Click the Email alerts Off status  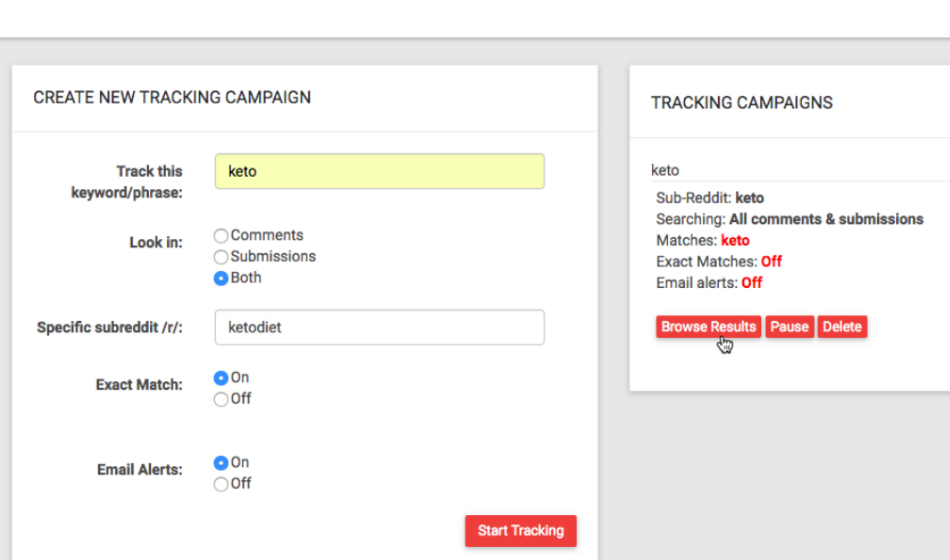pyautogui.click(x=752, y=283)
